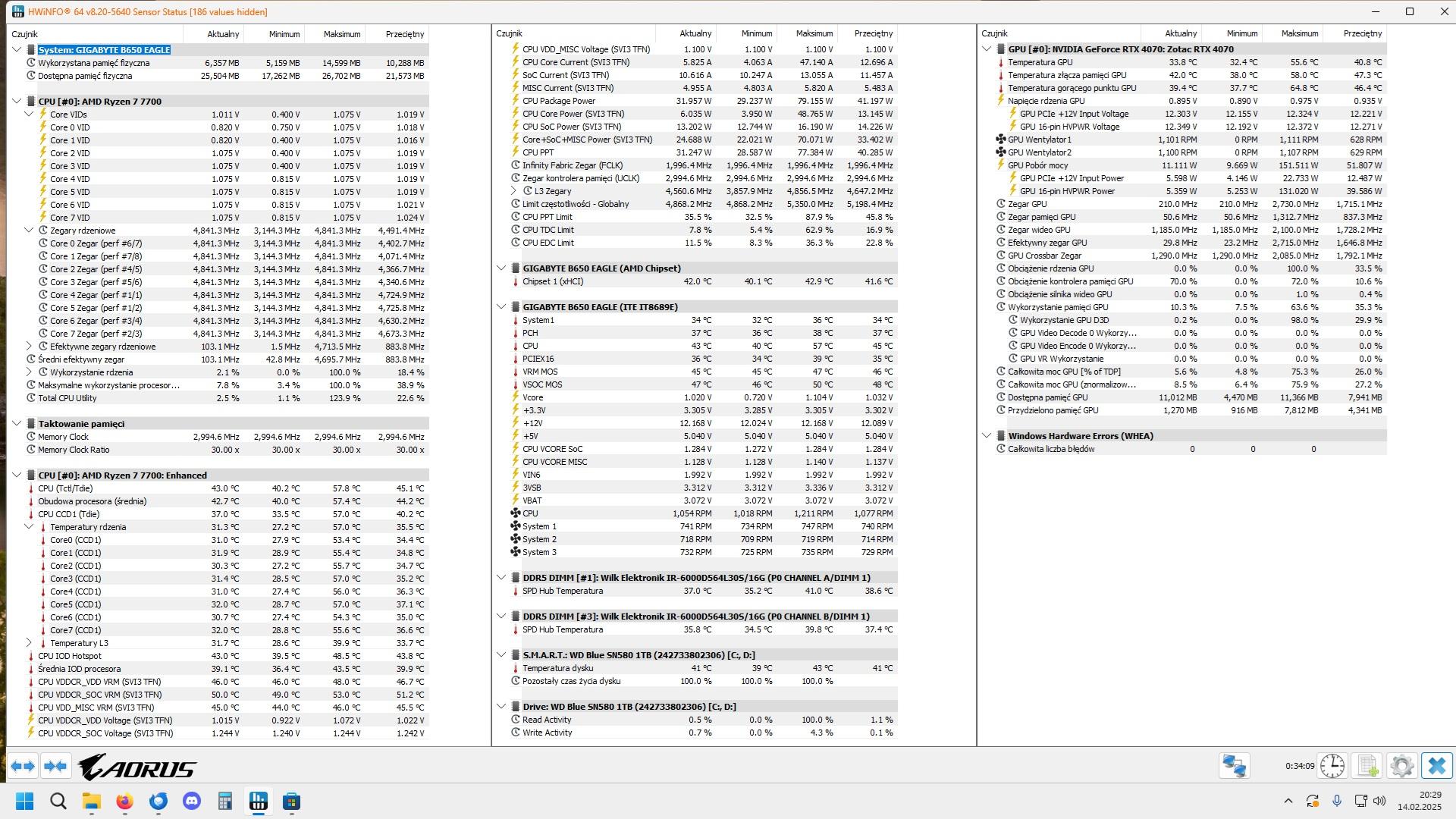This screenshot has width=1456, height=819.
Task: Collapse the Taktowanie pamięci section
Action: [x=17, y=424]
